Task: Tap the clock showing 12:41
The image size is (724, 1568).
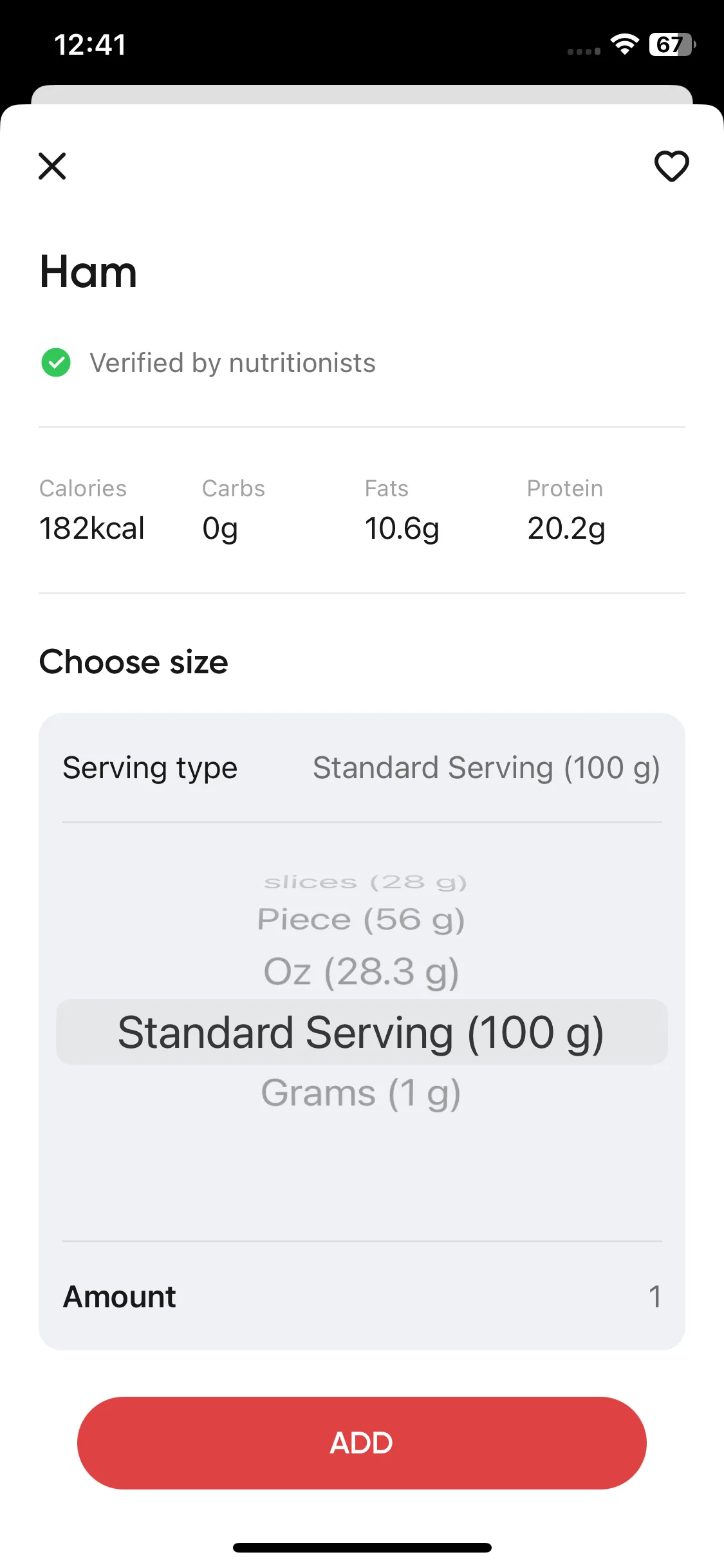Action: 90,44
